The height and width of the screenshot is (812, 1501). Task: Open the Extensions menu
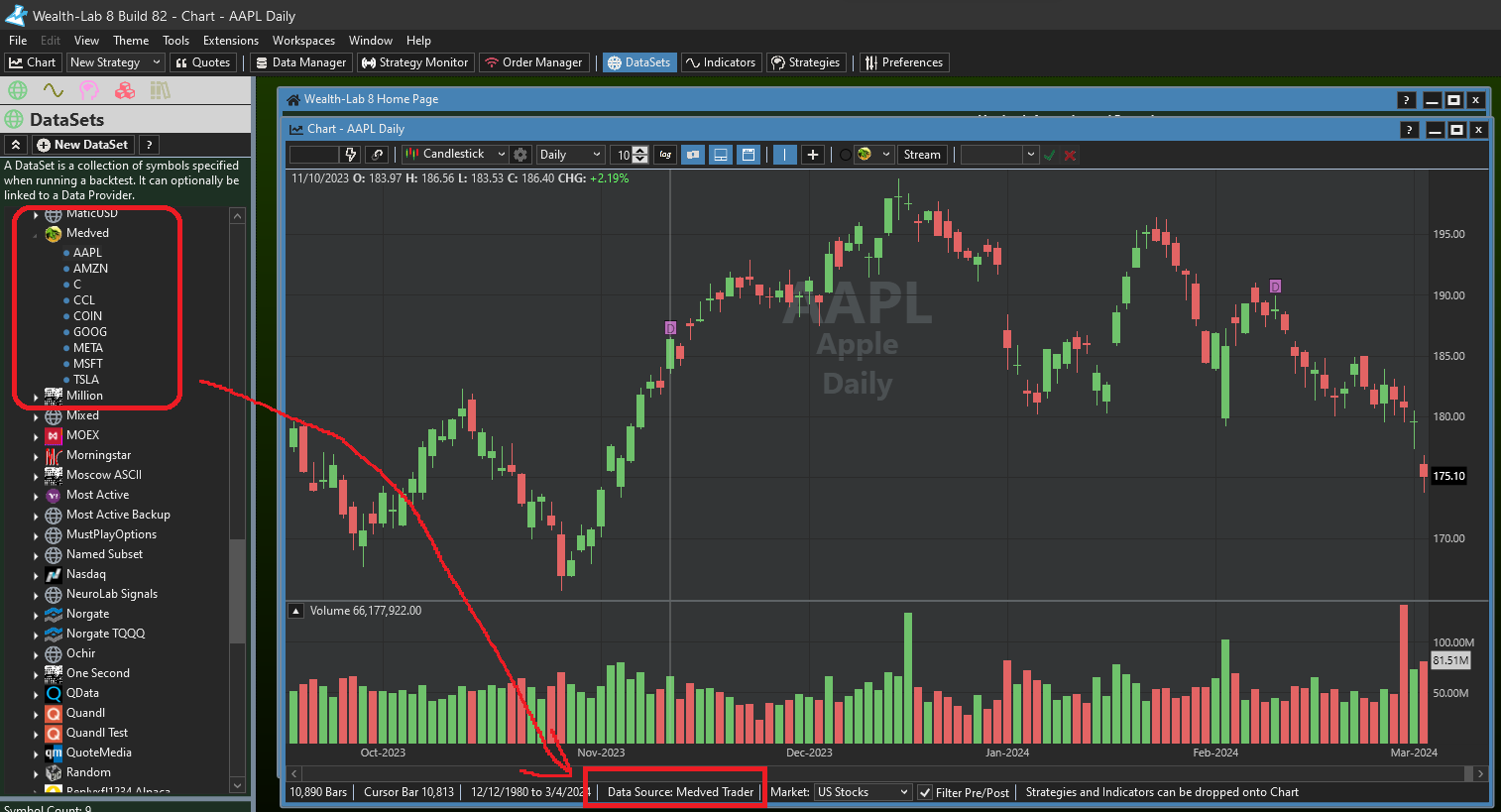231,41
